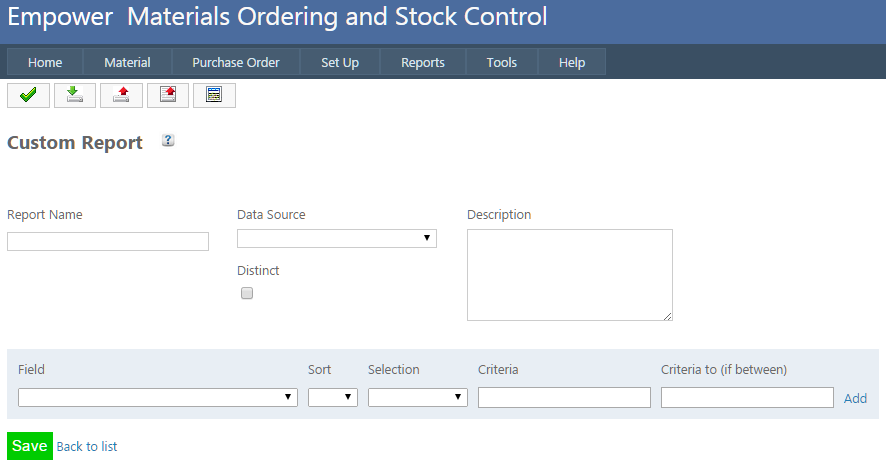Click the document with red arrow icon
The width and height of the screenshot is (886, 465).
167,95
